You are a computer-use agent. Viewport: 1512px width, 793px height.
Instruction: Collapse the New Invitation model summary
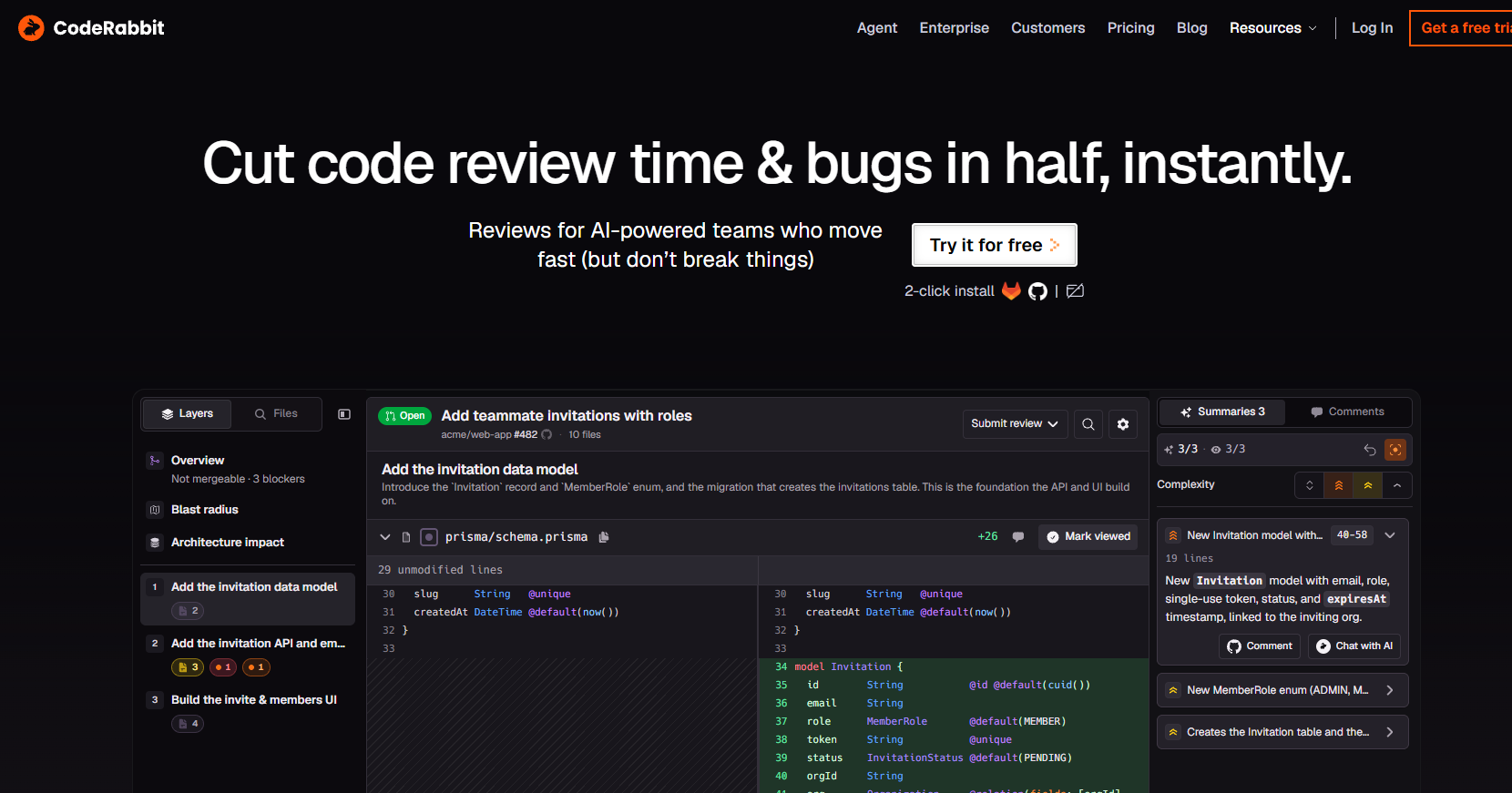tap(1390, 535)
